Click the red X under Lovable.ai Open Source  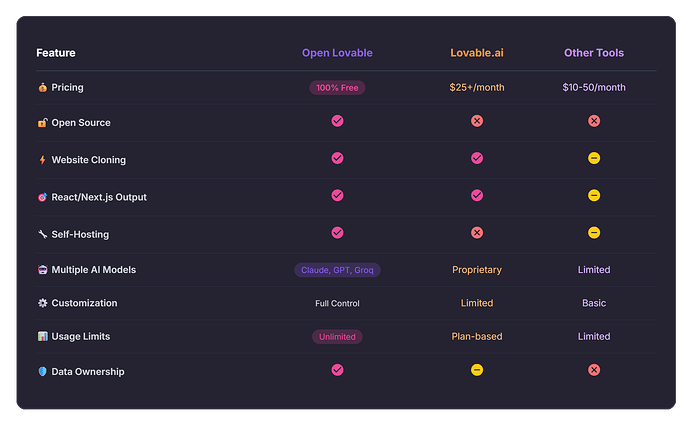tap(477, 121)
